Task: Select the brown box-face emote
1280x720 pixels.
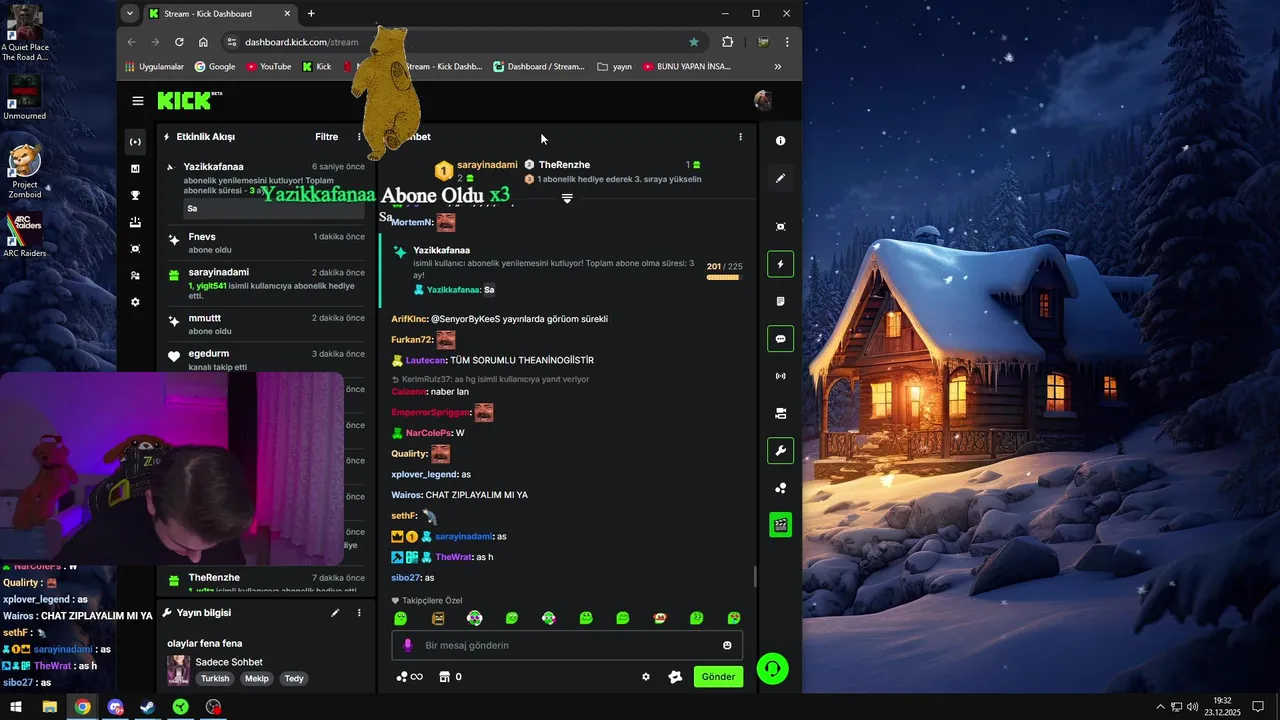Action: click(438, 618)
